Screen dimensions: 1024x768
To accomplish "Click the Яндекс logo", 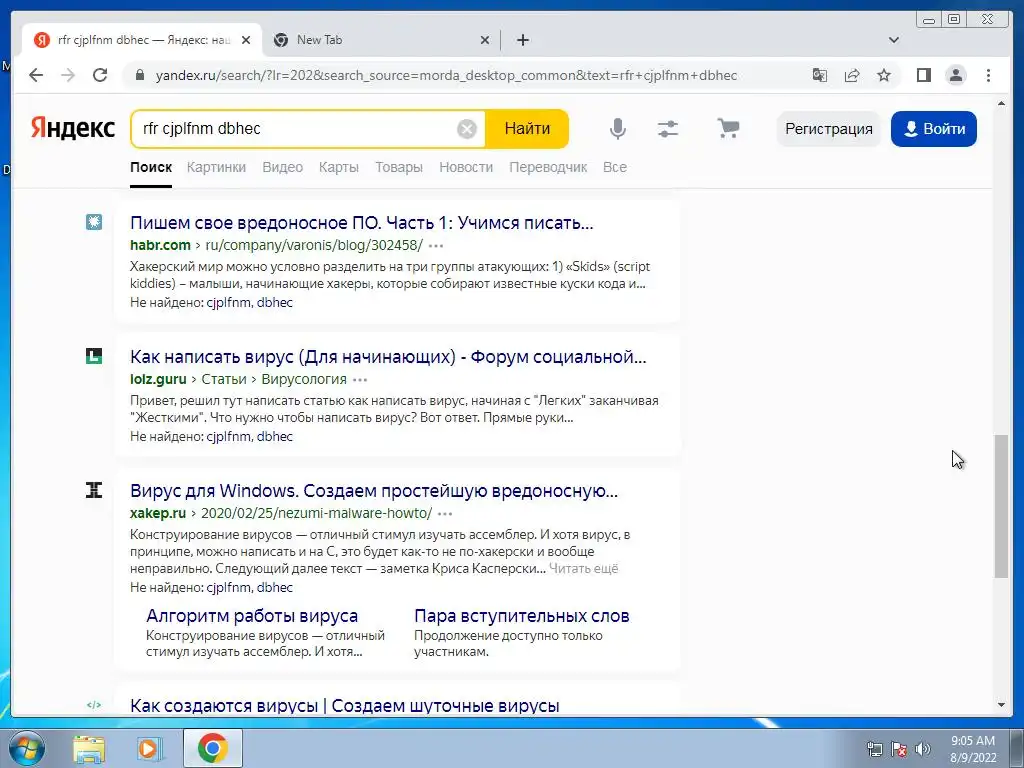I will (x=72, y=129).
